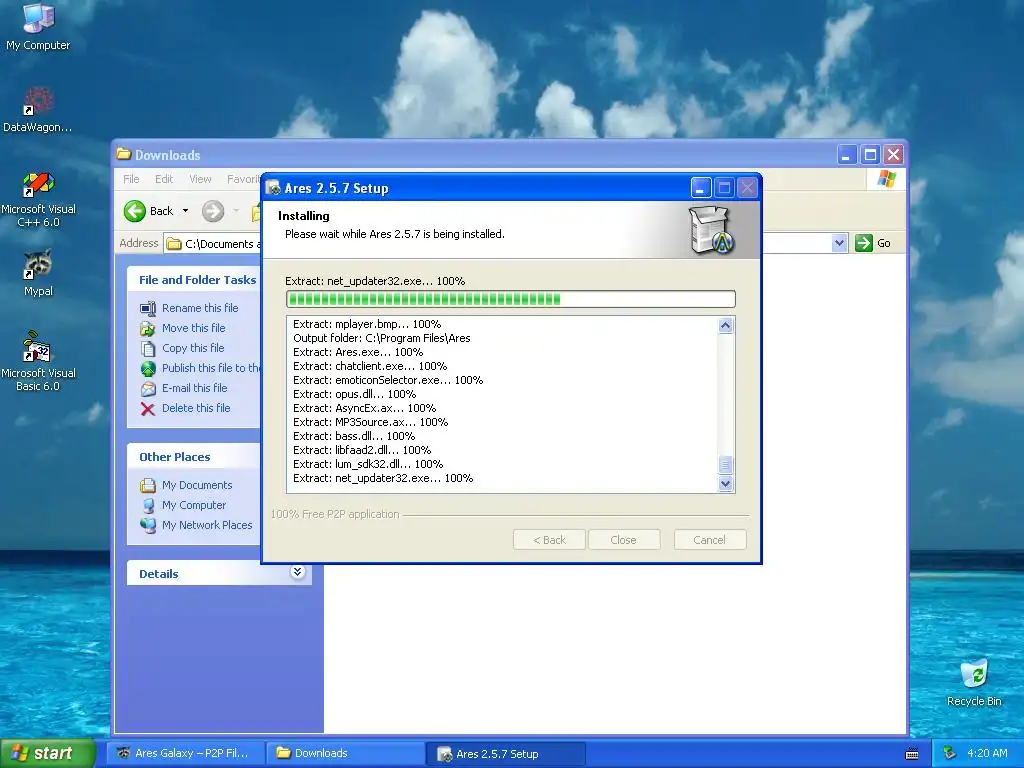The height and width of the screenshot is (768, 1024).
Task: Open the DataWagon desktop shortcut
Action: click(37, 110)
